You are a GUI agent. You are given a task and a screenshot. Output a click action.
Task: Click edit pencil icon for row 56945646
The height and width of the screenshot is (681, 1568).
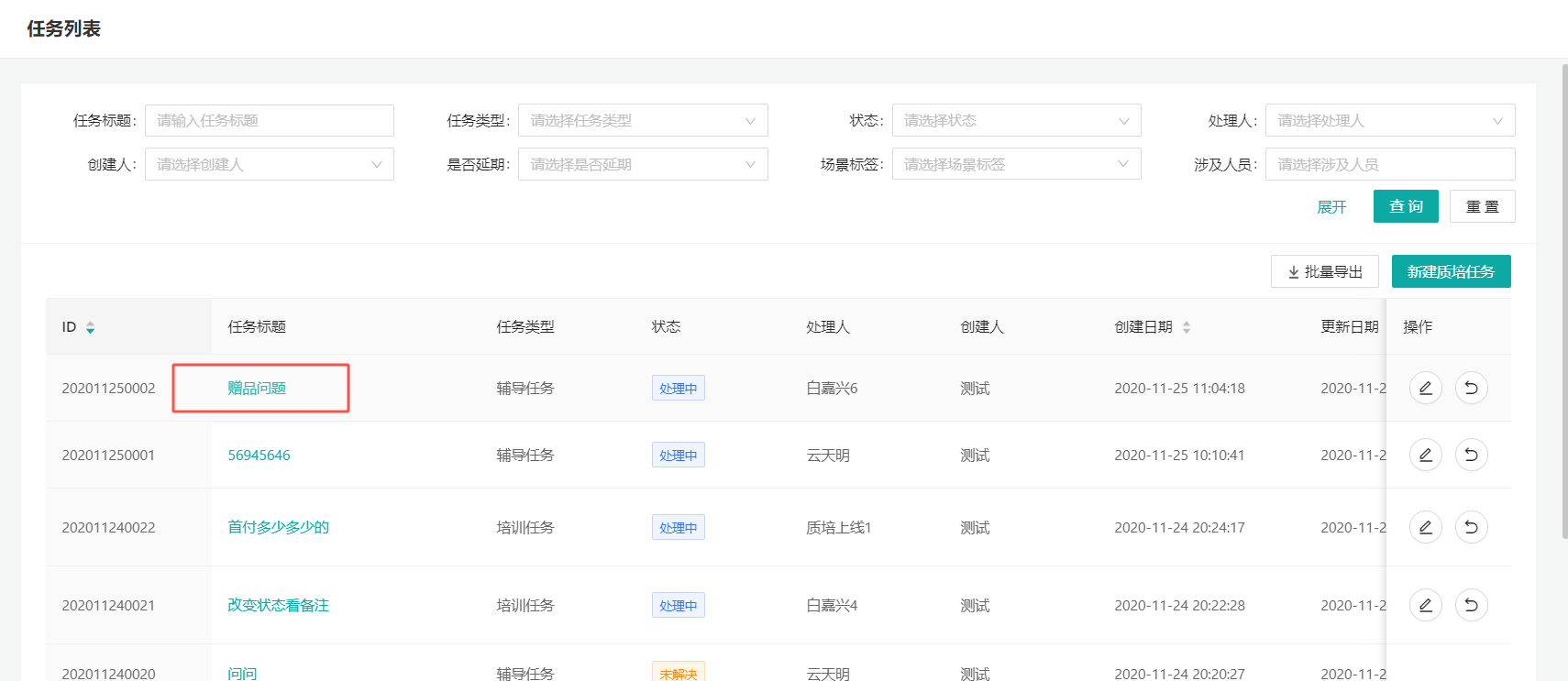(1426, 455)
